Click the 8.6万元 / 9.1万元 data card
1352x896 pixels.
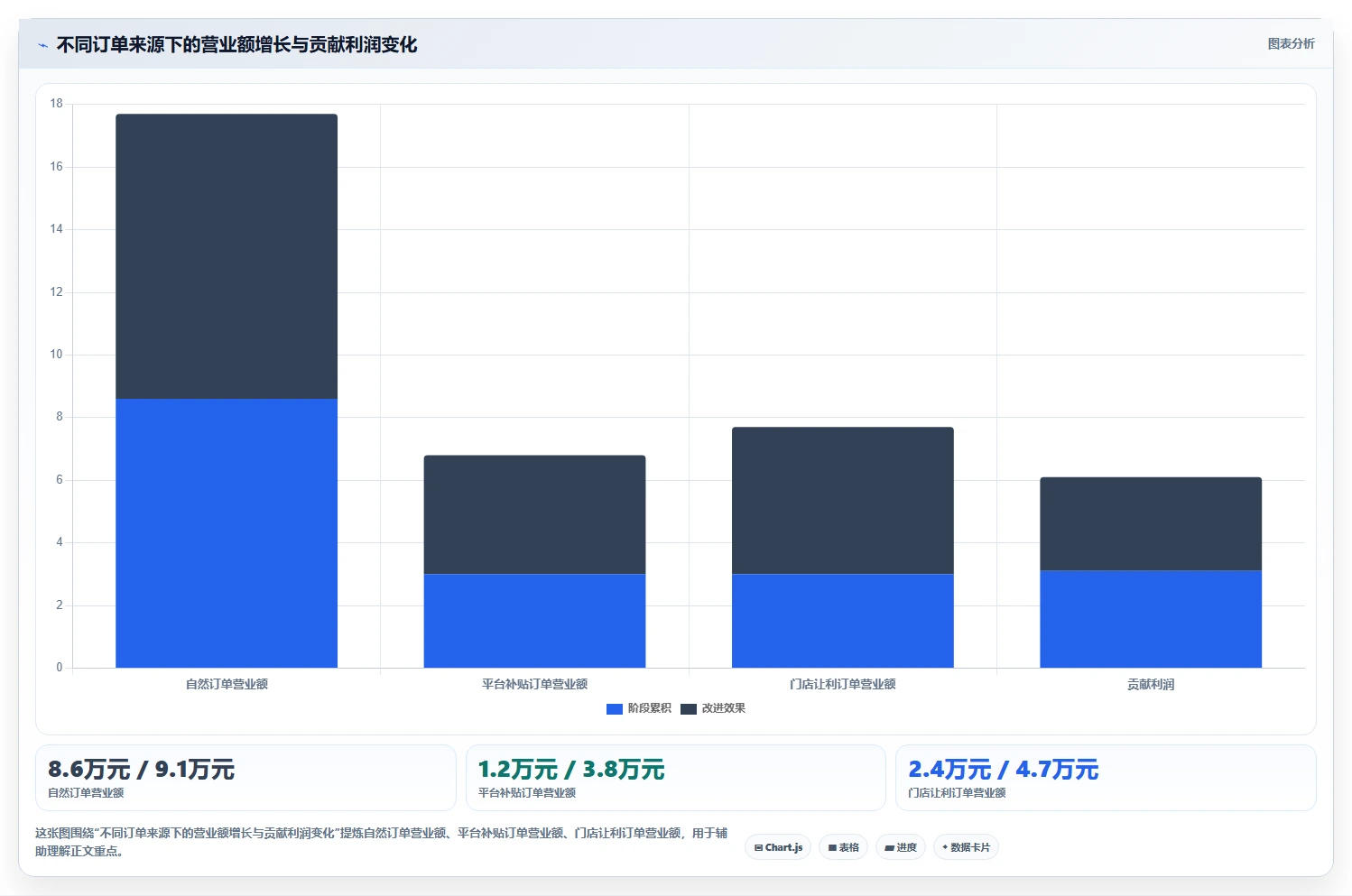pos(245,778)
